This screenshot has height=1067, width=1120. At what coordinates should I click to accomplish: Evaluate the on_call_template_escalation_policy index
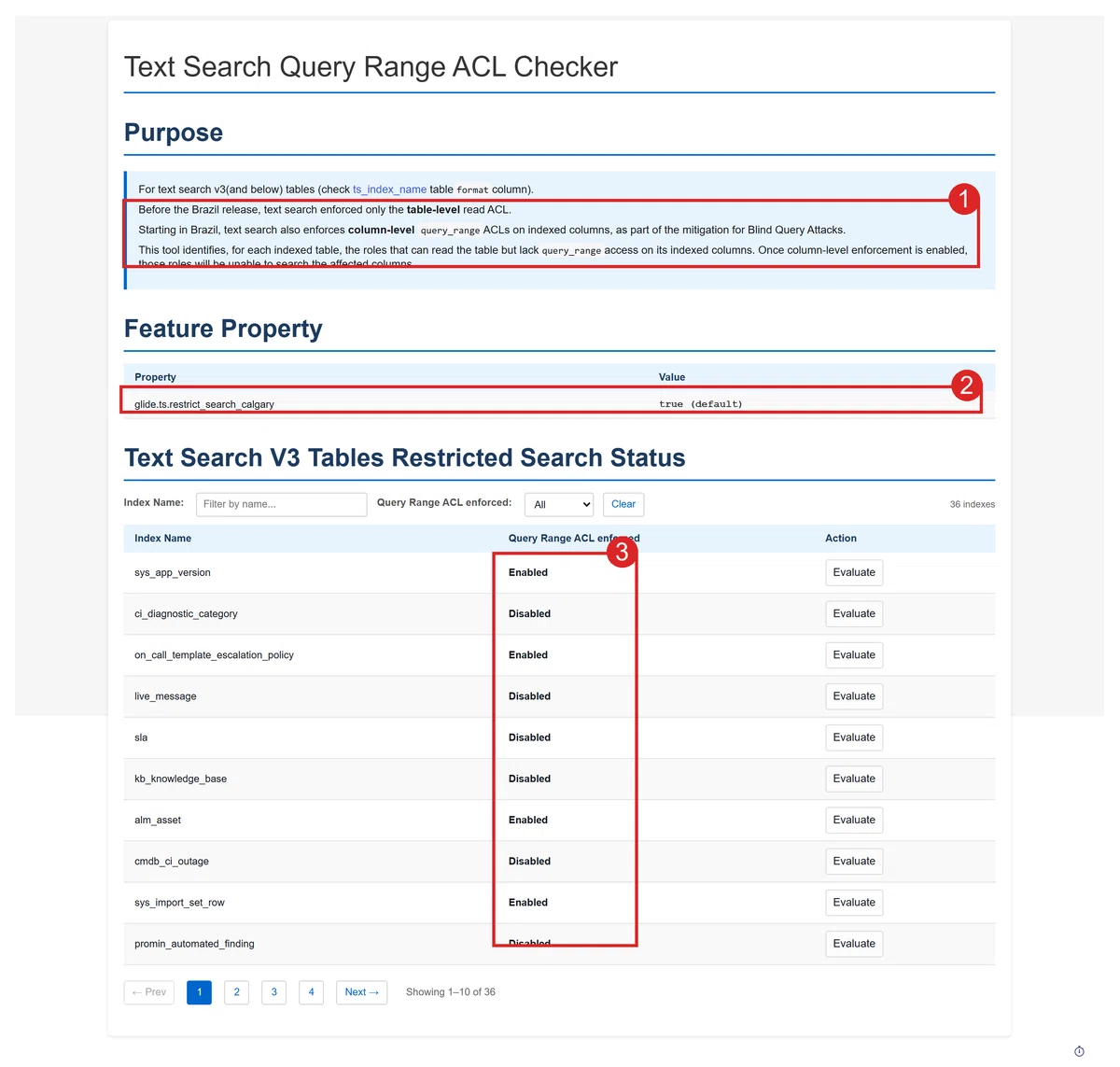(854, 655)
